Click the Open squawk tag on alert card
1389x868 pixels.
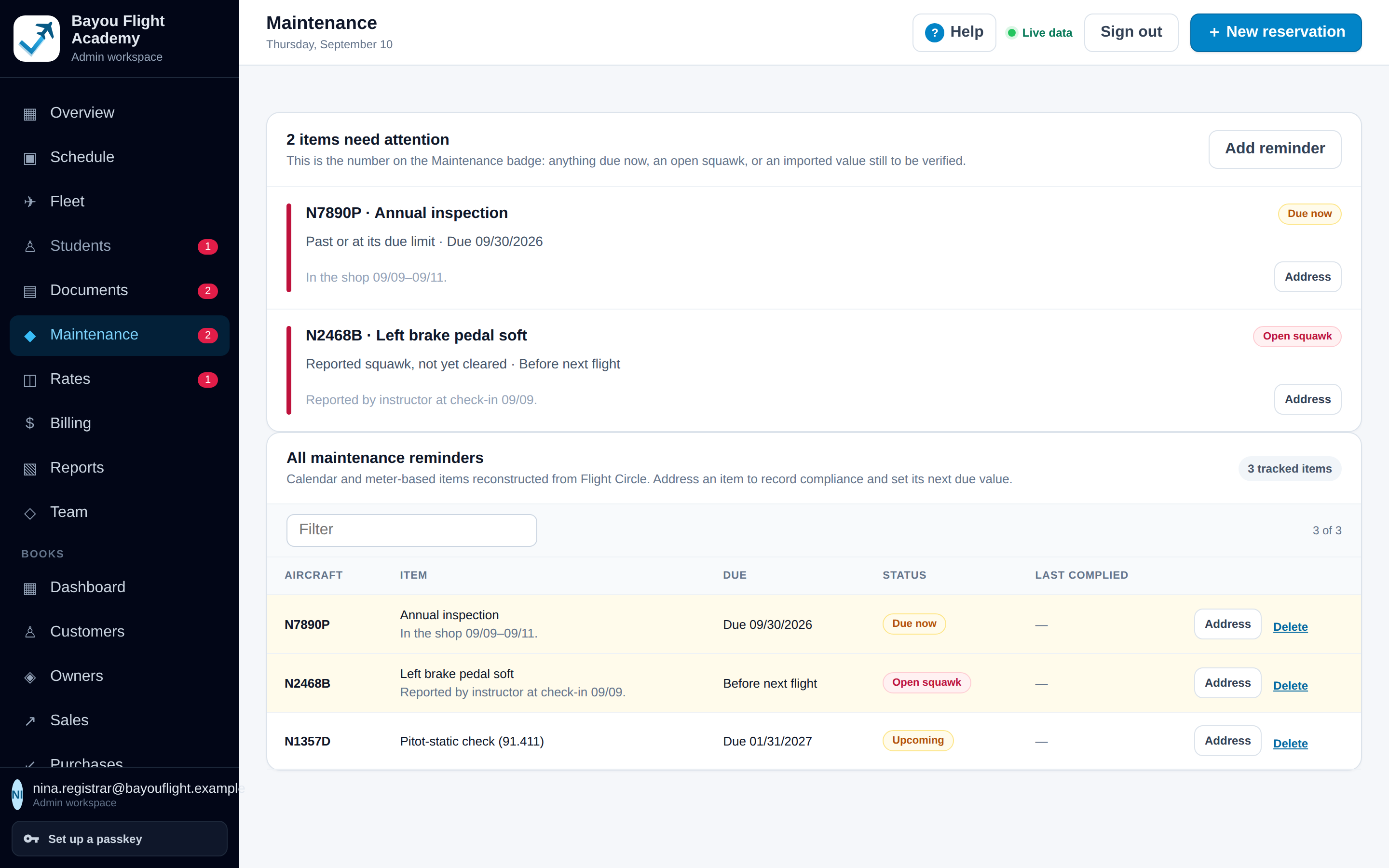1296,337
